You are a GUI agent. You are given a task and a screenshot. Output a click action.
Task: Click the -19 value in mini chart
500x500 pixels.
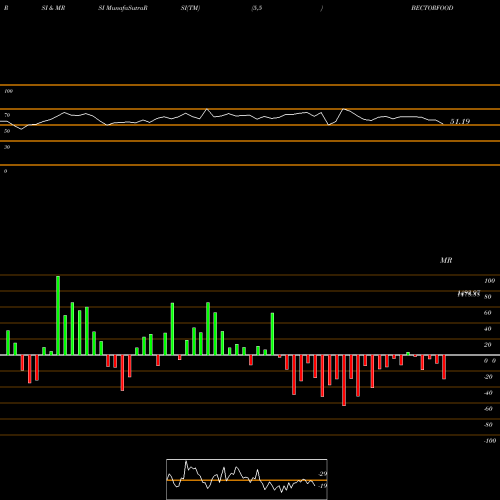coord(323,486)
